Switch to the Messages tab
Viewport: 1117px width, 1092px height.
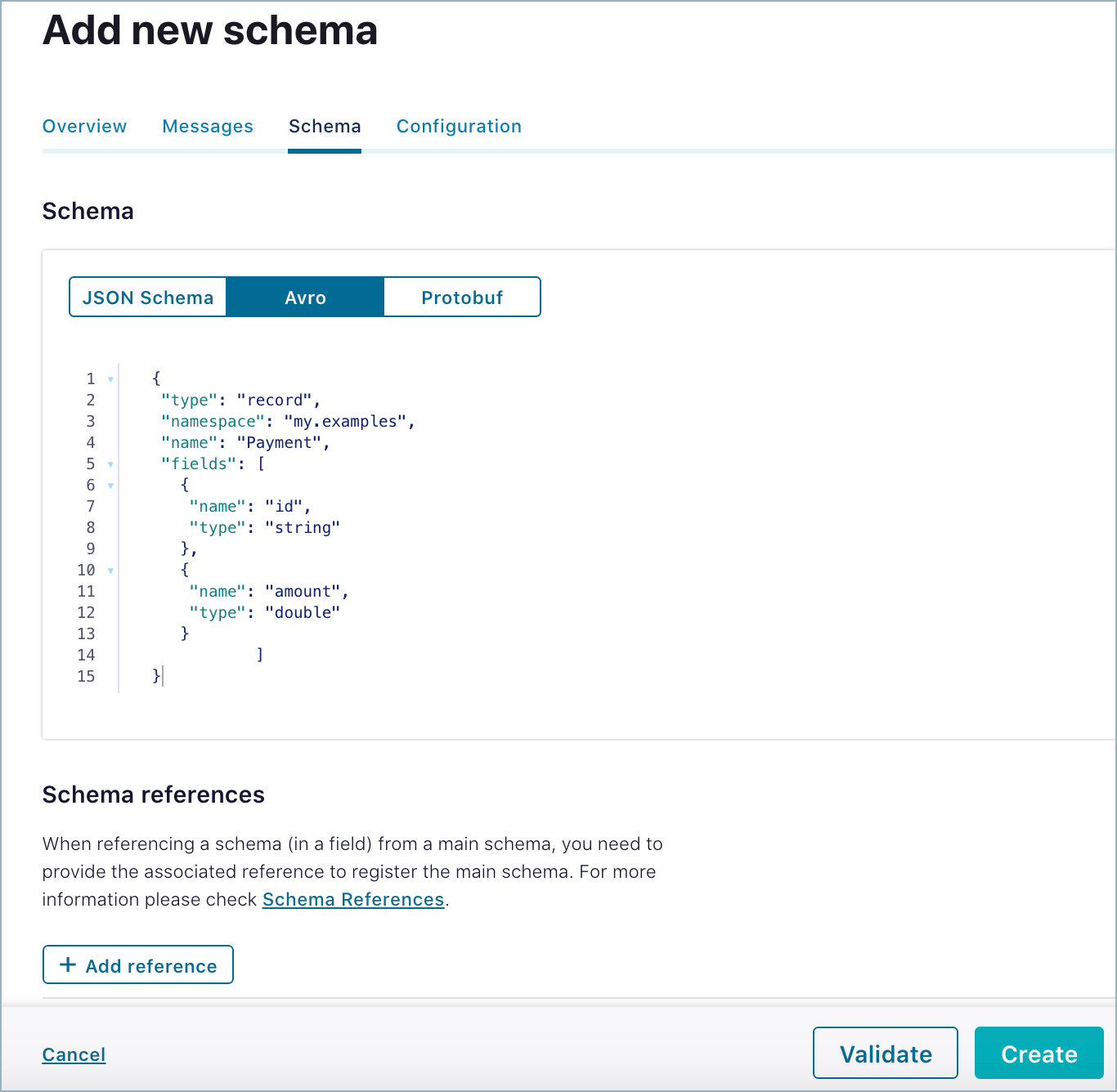point(208,127)
